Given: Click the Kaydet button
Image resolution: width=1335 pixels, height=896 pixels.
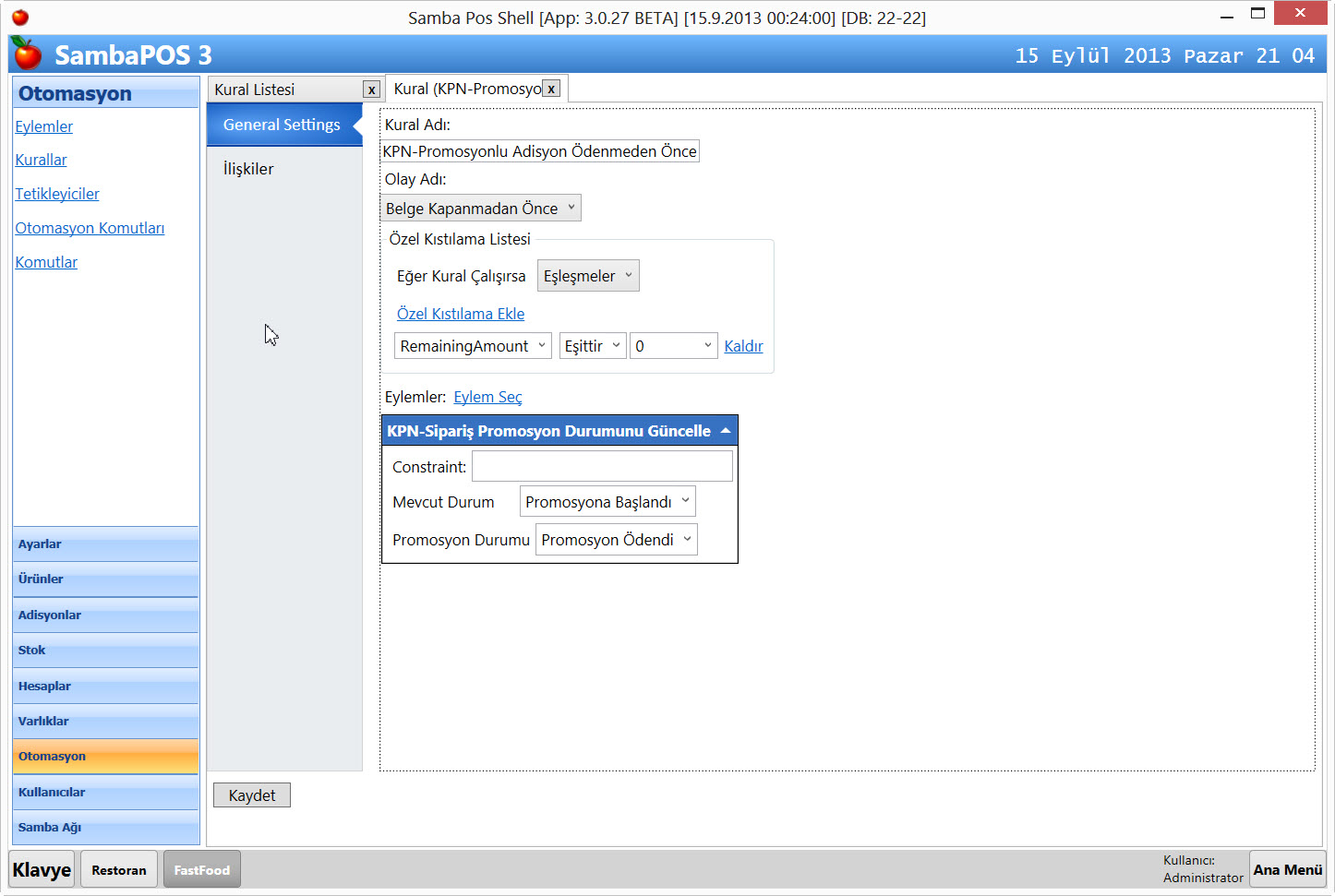Looking at the screenshot, I should pos(251,795).
